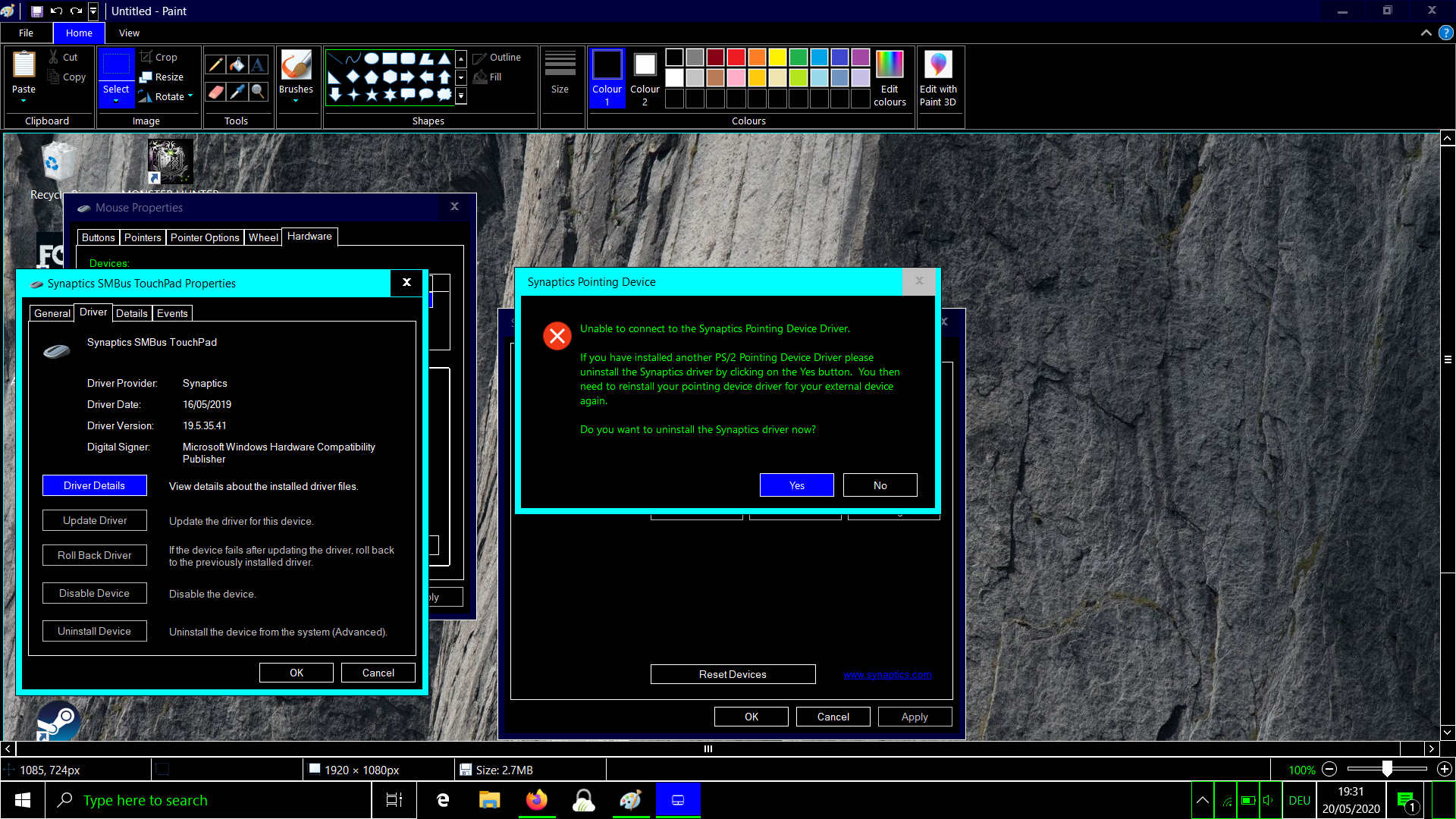The width and height of the screenshot is (1456, 819).
Task: Select the Eraser tool
Action: click(215, 92)
